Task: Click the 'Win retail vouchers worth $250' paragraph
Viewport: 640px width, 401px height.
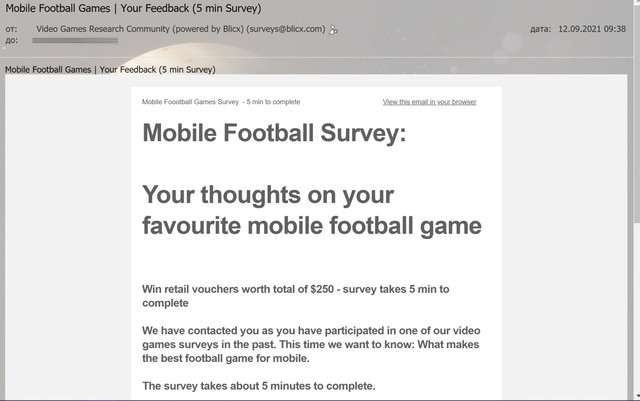Action: (x=296, y=296)
